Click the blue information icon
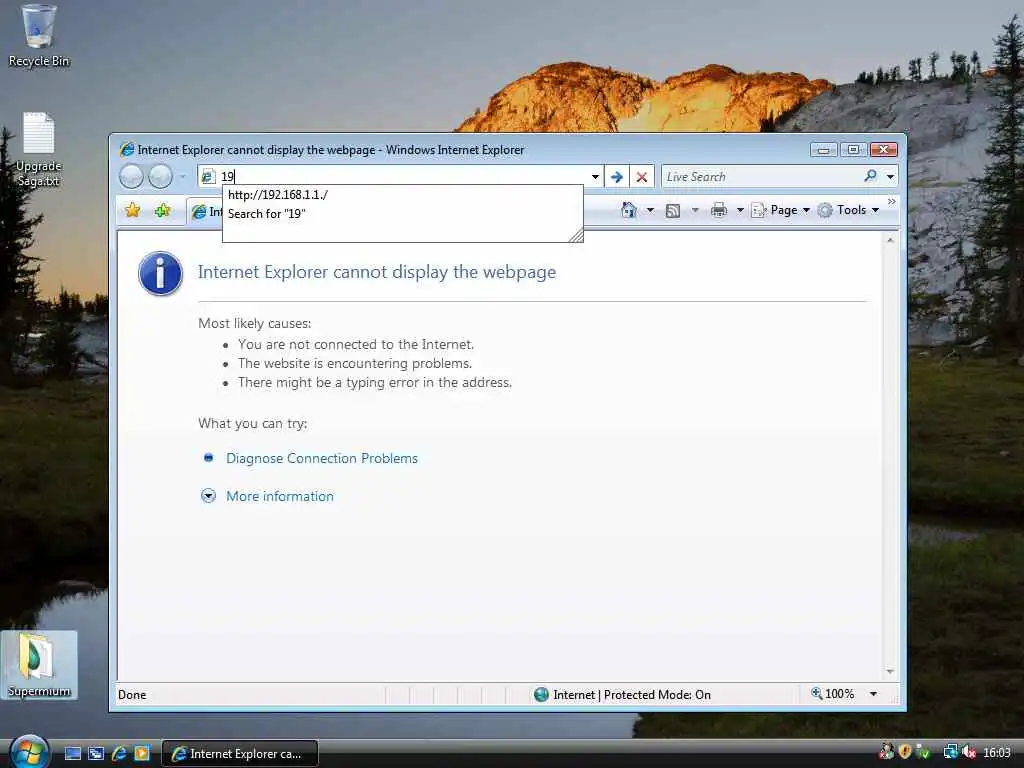 tap(160, 273)
